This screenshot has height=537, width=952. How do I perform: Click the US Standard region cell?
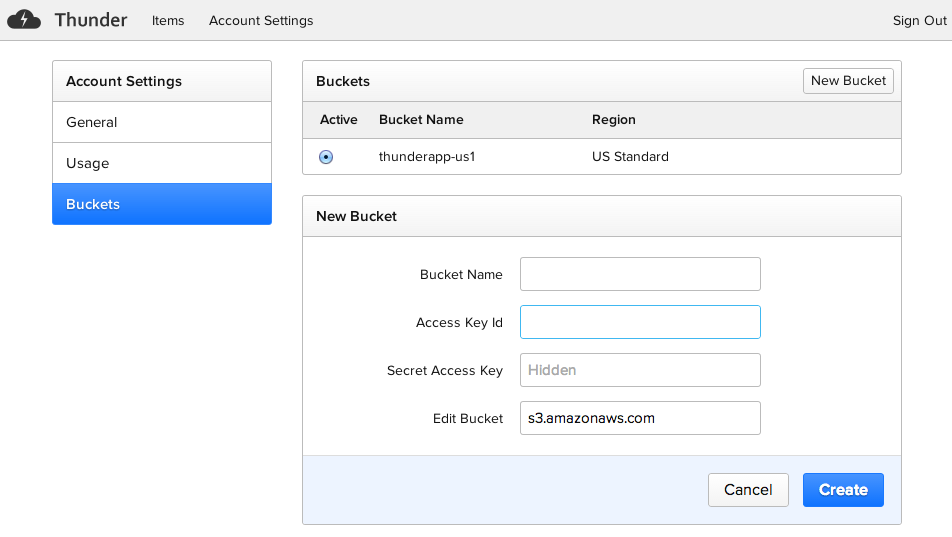click(630, 157)
